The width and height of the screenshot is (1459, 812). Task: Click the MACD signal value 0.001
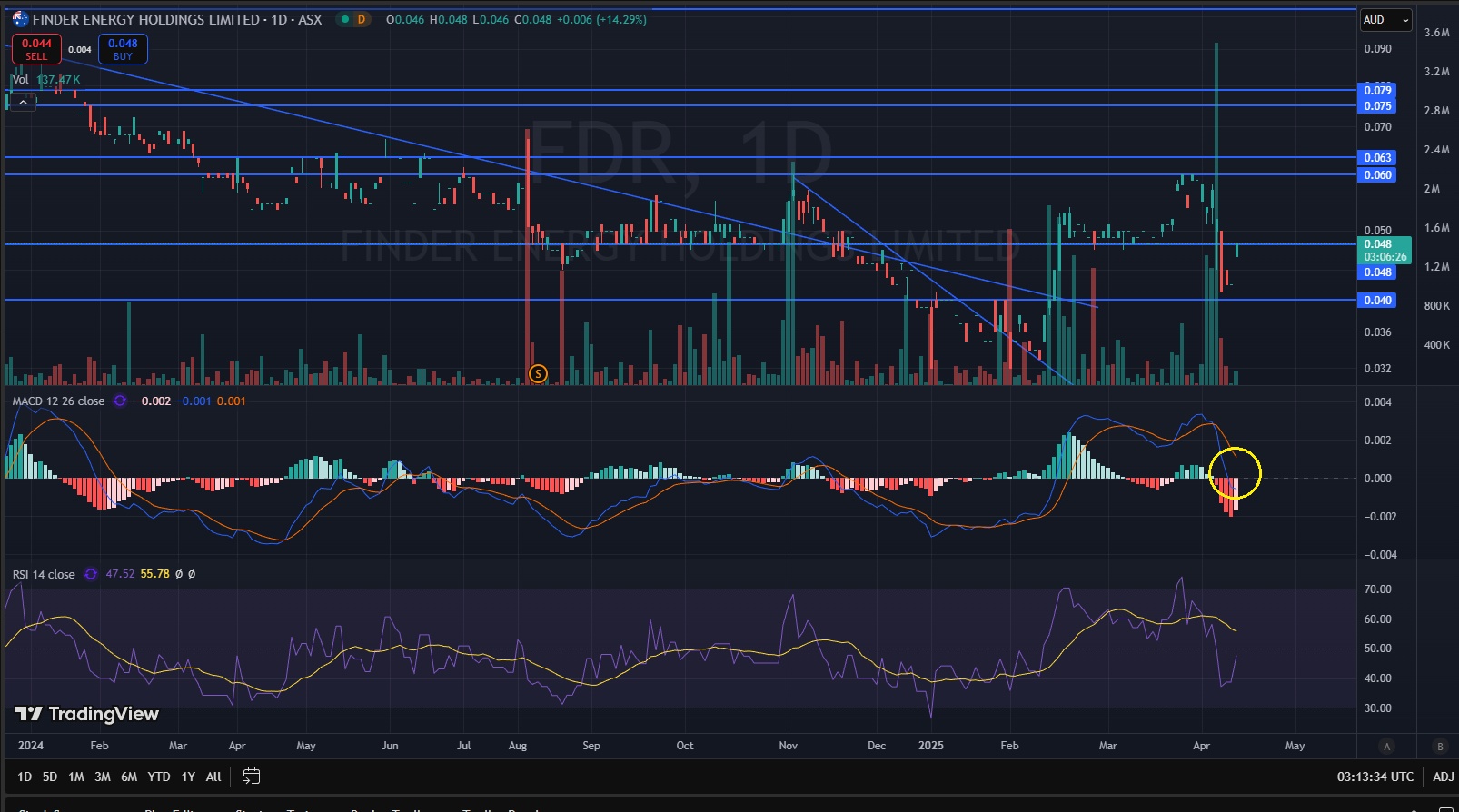(231, 401)
